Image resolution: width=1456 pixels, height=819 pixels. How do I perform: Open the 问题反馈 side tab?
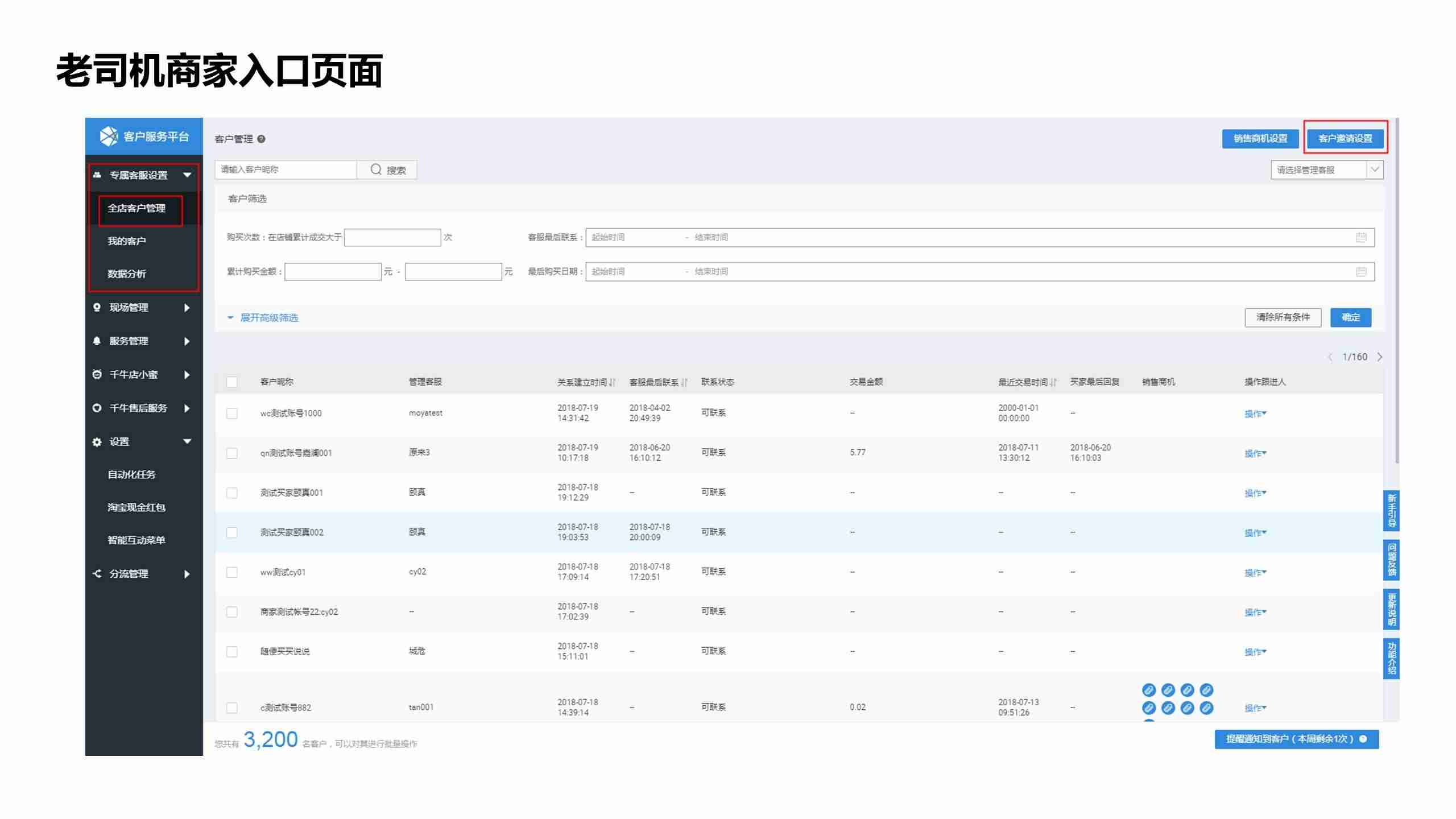pos(1391,560)
